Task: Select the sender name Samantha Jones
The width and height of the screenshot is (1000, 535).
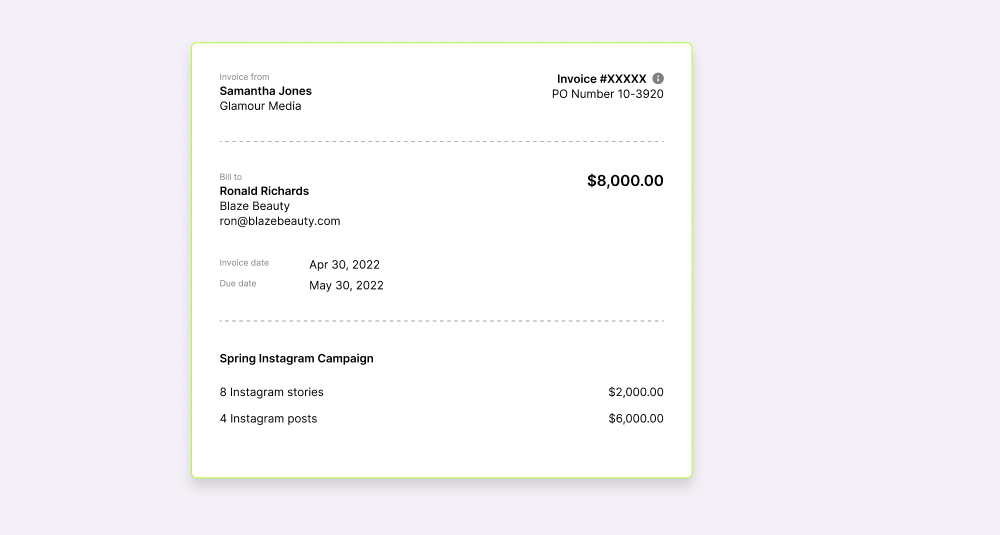Action: pos(265,91)
